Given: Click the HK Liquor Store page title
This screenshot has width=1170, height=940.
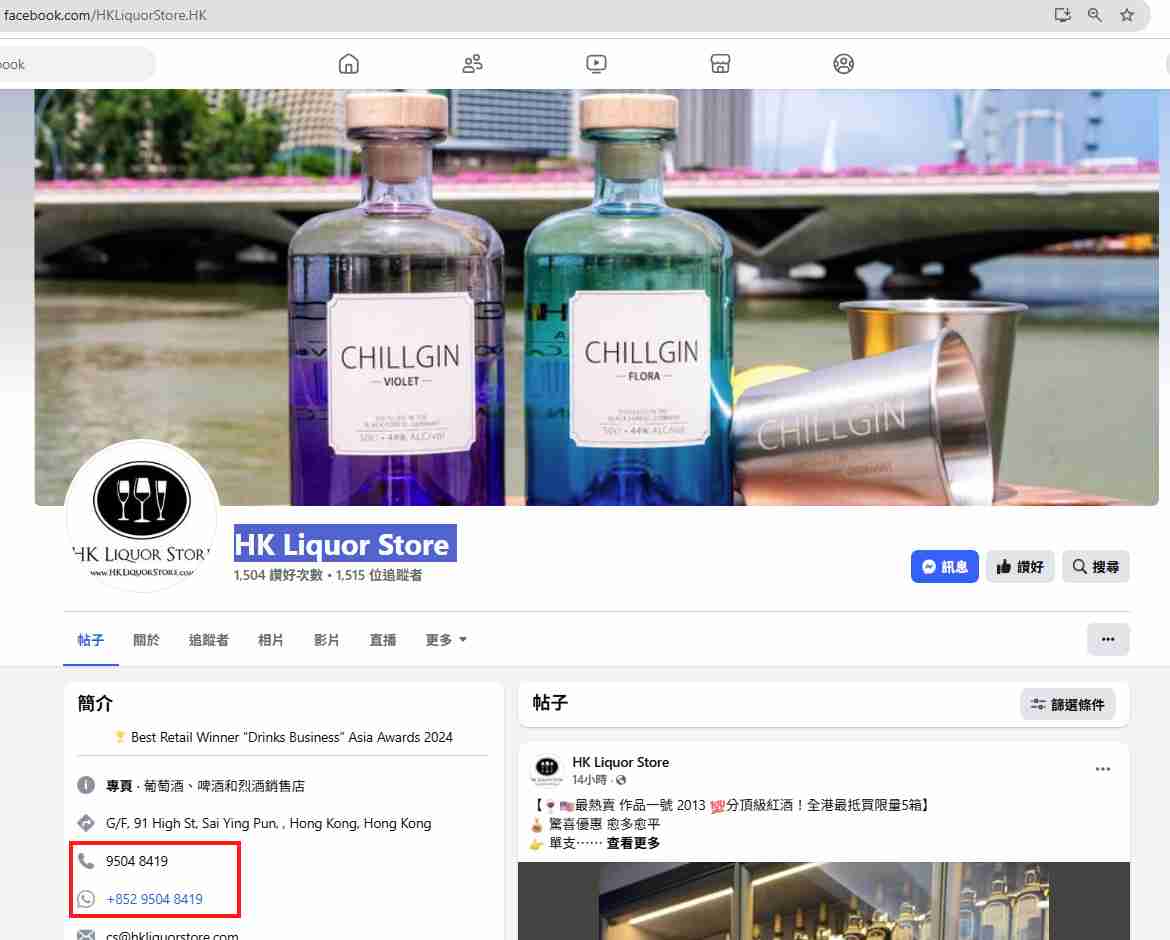Looking at the screenshot, I should click(342, 545).
